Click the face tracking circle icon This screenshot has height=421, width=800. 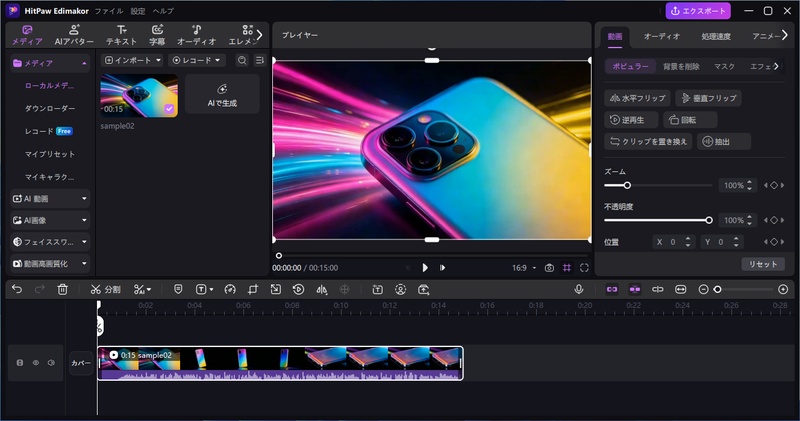point(401,289)
